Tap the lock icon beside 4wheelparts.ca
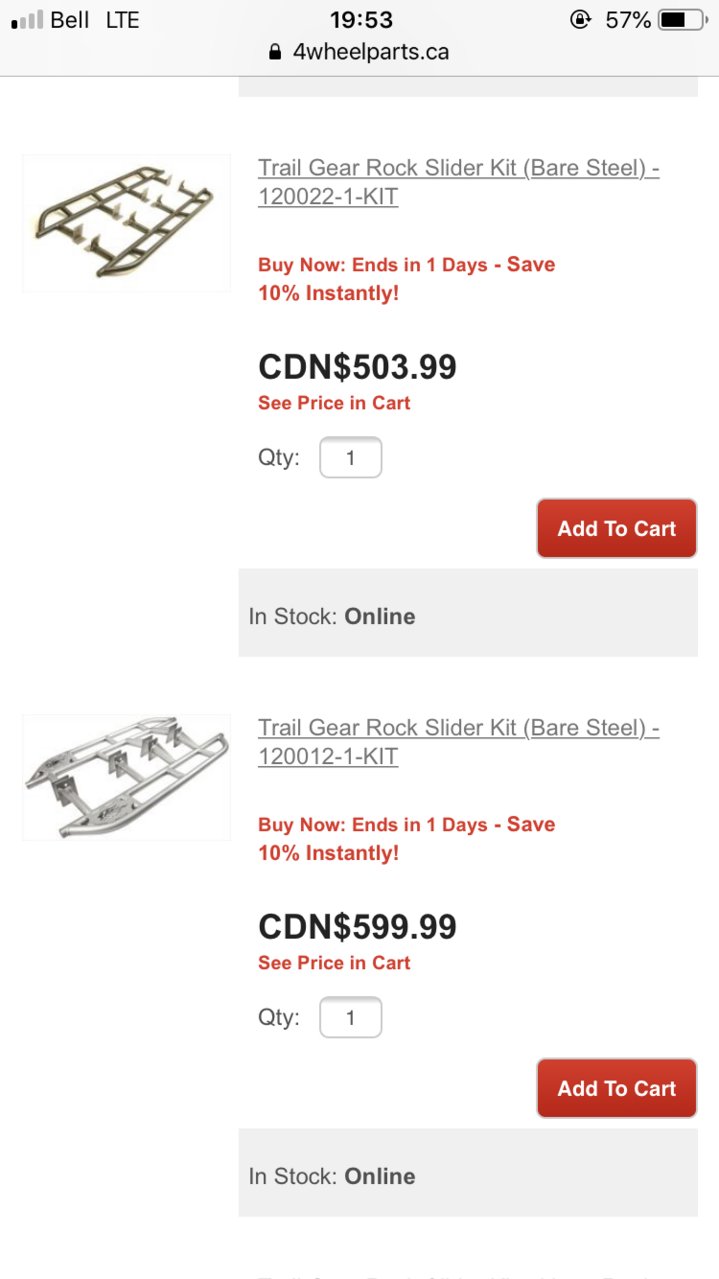Image resolution: width=719 pixels, height=1279 pixels. [x=276, y=52]
